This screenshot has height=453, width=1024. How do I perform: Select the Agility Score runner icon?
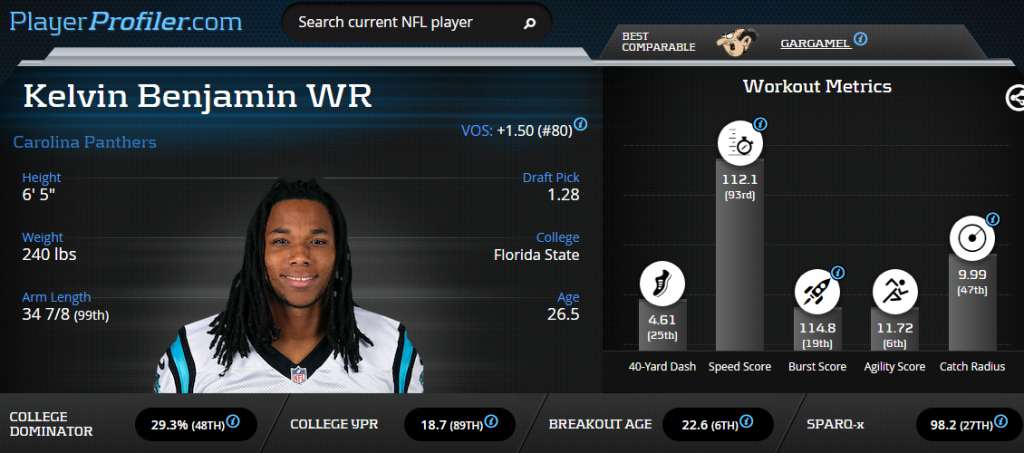(895, 290)
